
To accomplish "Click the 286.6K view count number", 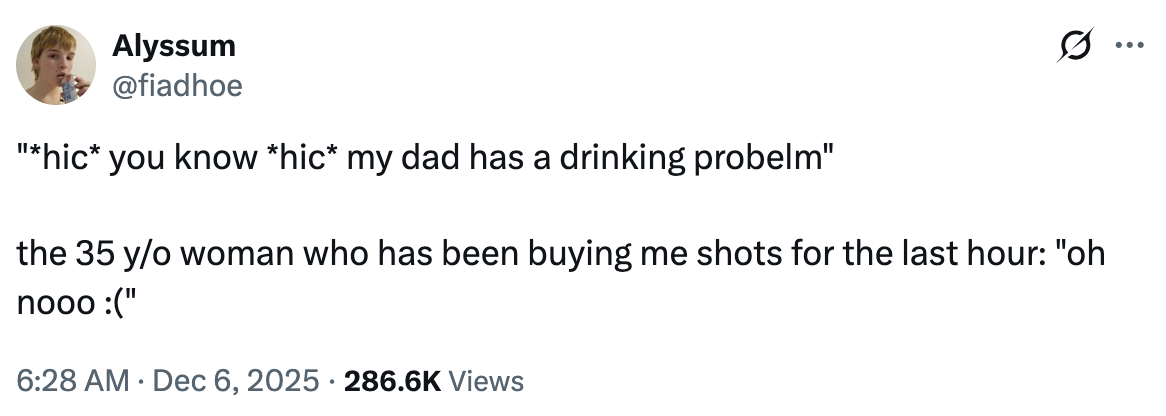I will pos(391,381).
